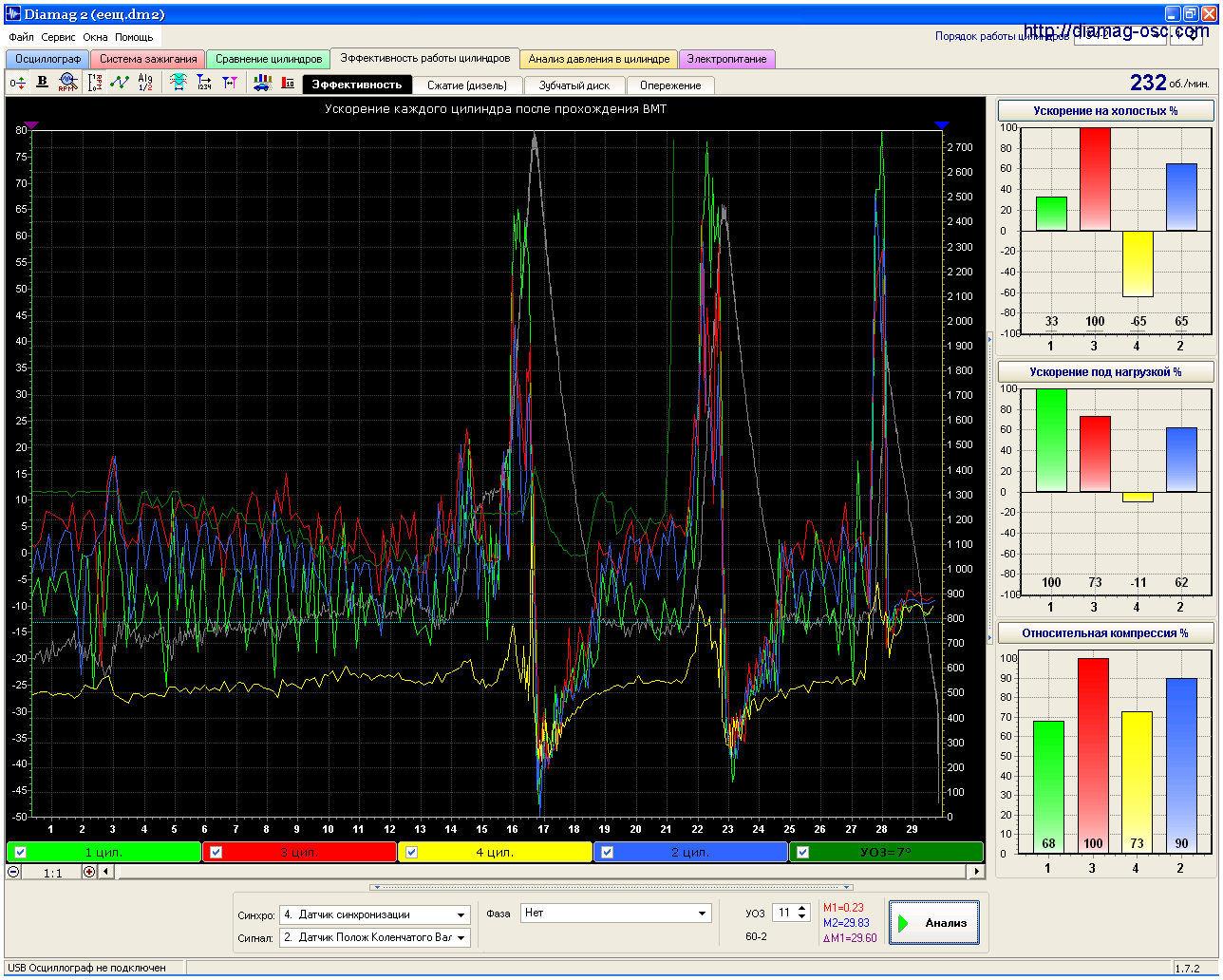Click the red bar in Относительная компрессия
Image resolution: width=1223 pixels, height=980 pixels.
(1095, 756)
